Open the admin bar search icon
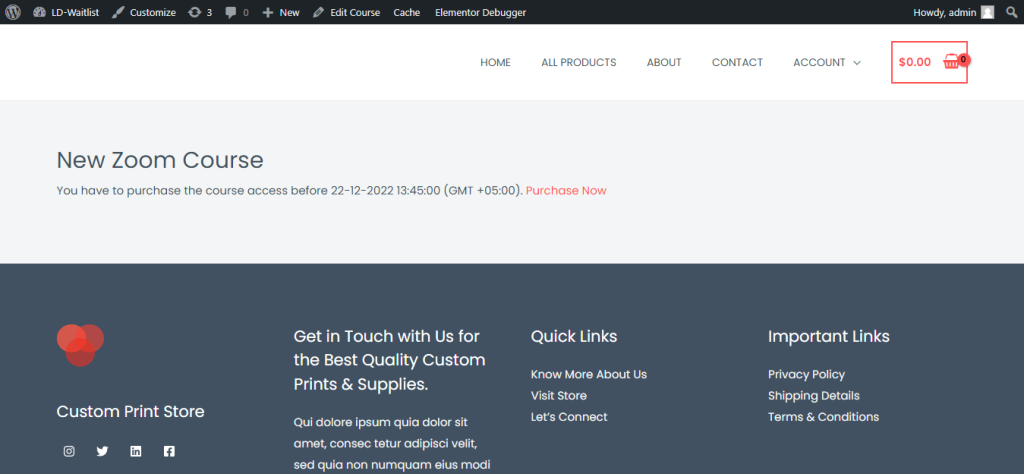Screen dimensions: 1024x474 click(1012, 12)
